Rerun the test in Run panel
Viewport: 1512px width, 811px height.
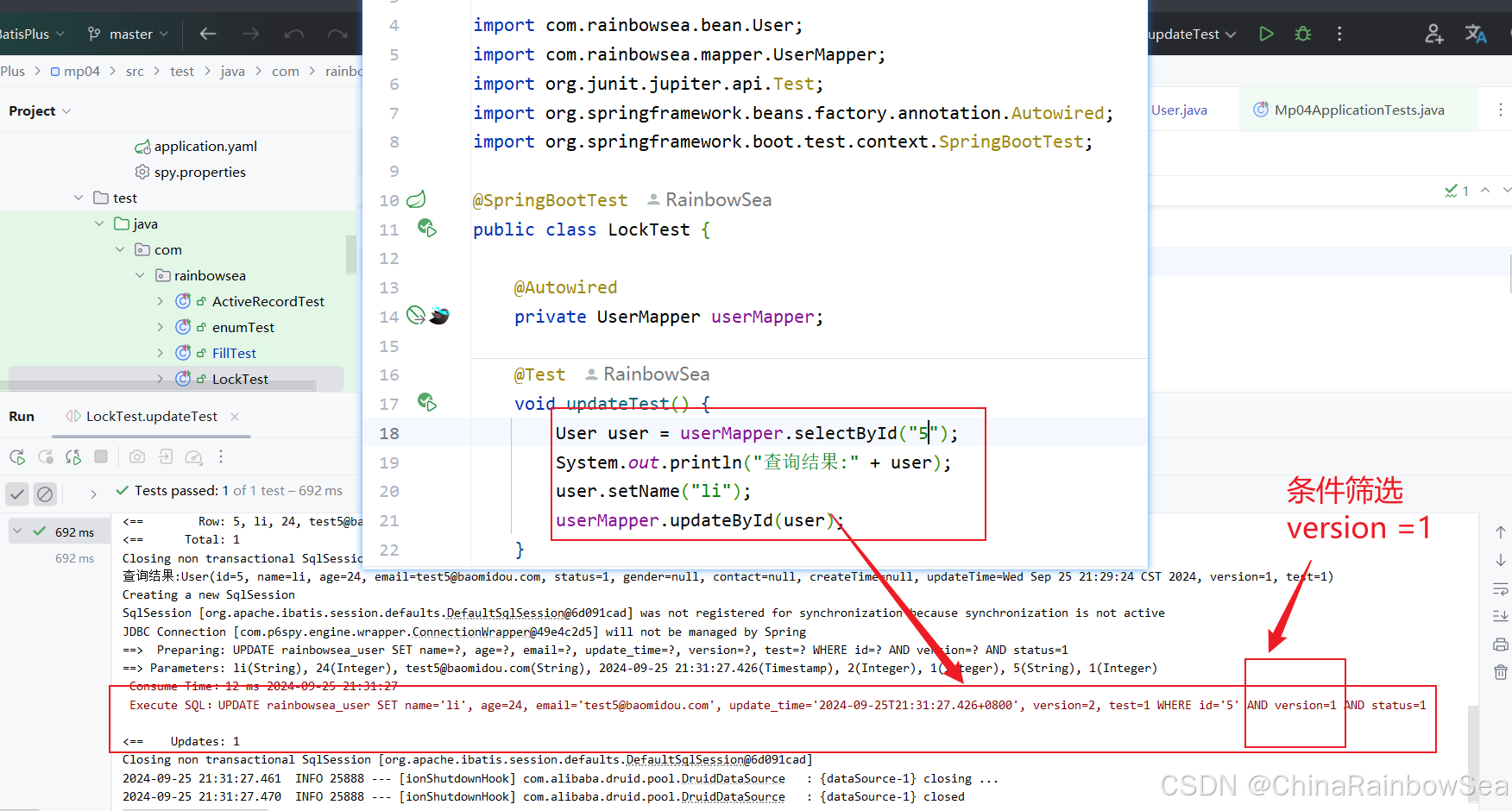pos(17,456)
